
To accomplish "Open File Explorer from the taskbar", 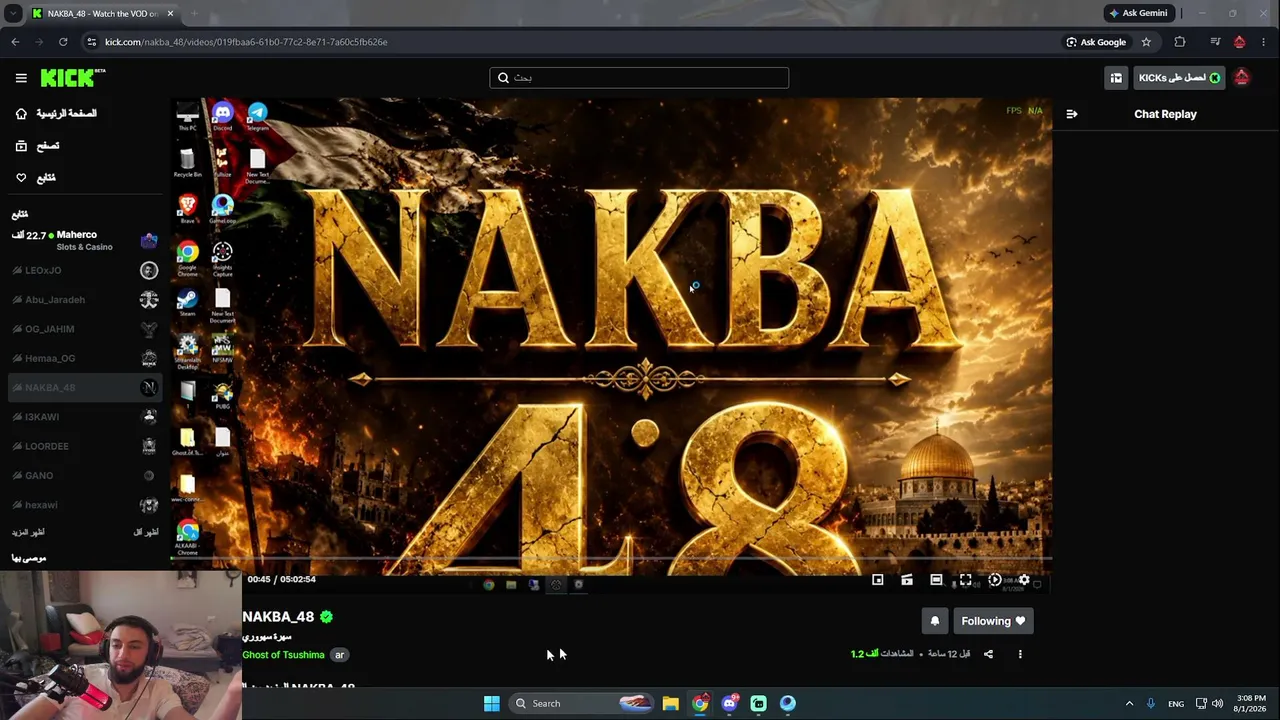I will (670, 703).
